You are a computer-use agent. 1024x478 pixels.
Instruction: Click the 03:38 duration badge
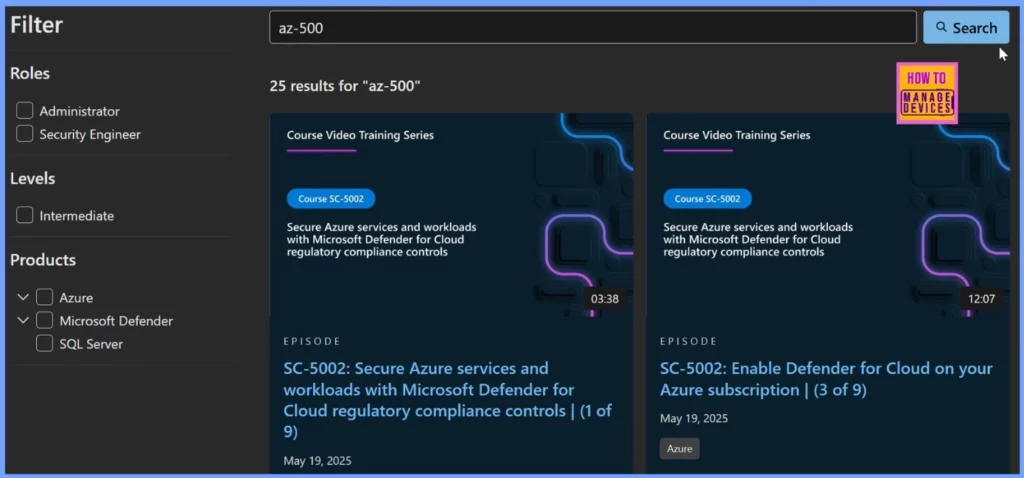point(605,299)
